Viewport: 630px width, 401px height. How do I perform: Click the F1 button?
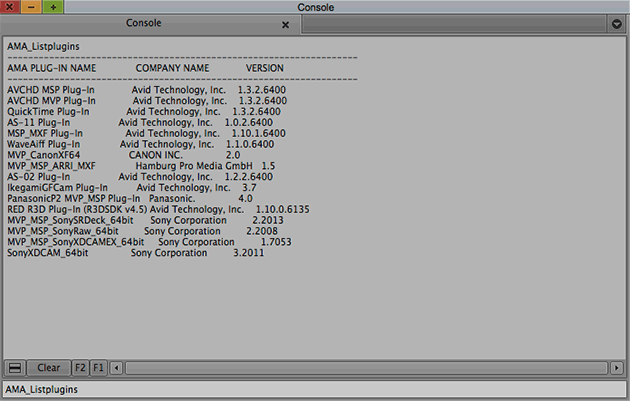pyautogui.click(x=98, y=368)
